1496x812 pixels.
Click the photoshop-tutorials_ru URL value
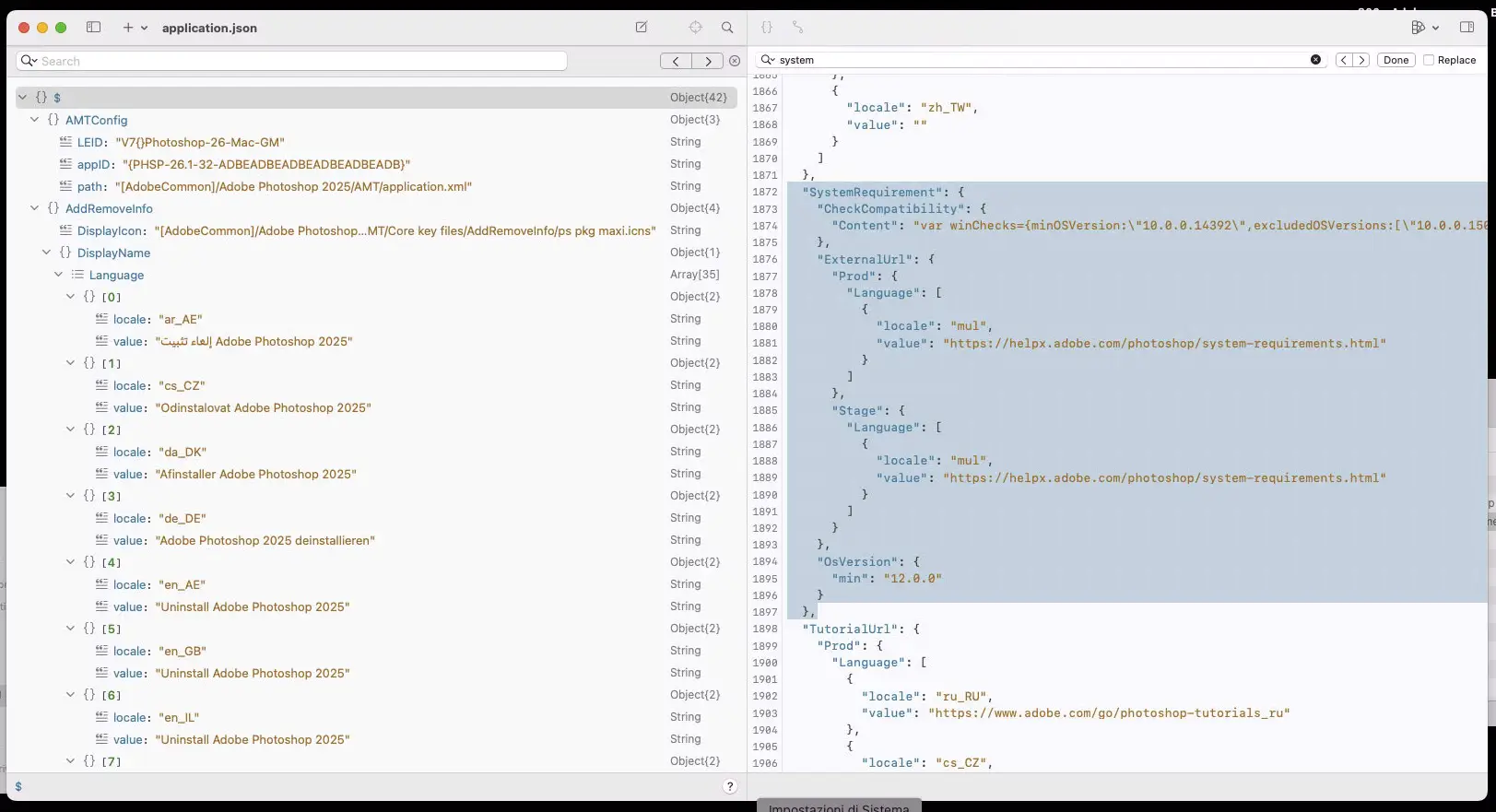(1109, 713)
